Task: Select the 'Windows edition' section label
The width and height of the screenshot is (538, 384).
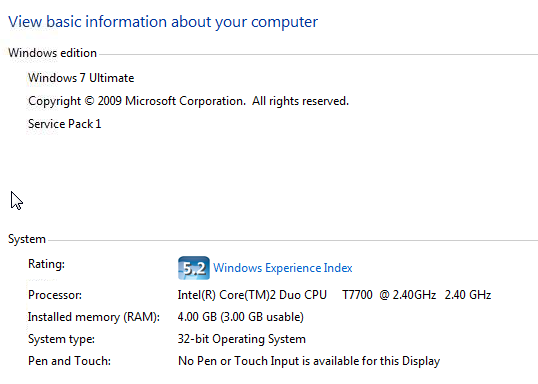Action: [x=52, y=53]
